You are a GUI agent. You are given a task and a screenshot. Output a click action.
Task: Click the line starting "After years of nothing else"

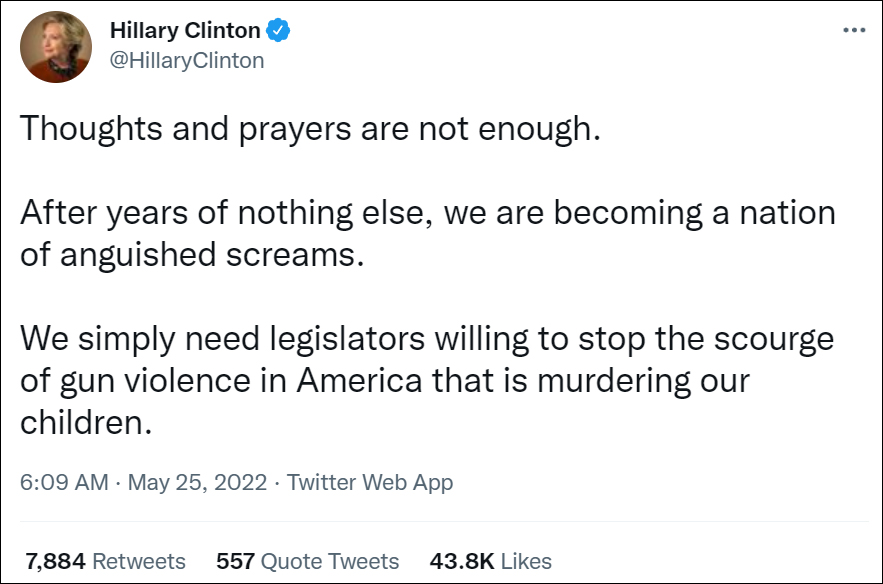tap(427, 212)
